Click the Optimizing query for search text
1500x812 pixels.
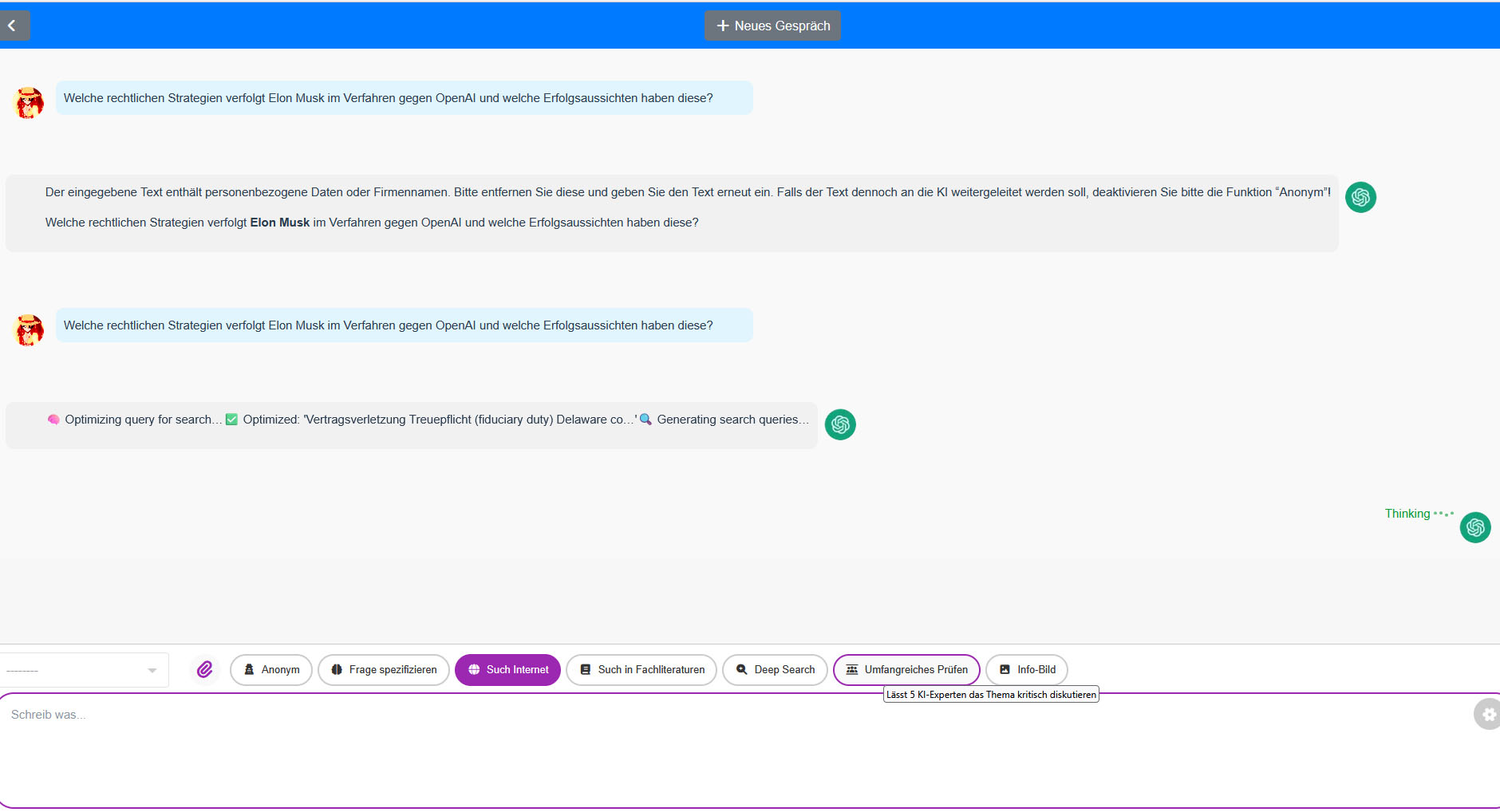tap(143, 420)
